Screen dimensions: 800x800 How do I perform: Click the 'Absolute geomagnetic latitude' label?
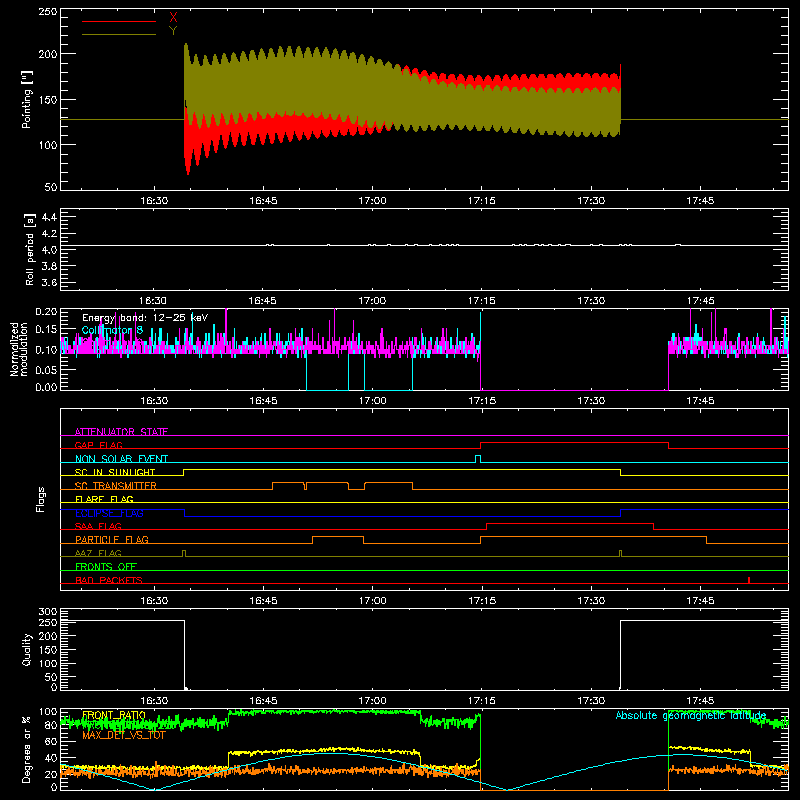[691, 715]
